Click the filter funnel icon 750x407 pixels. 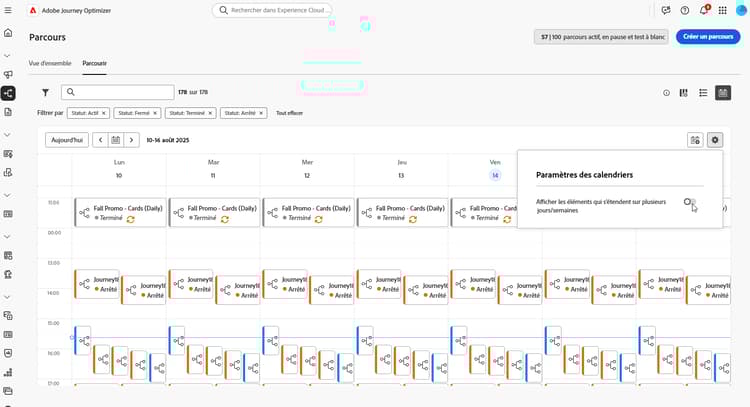tap(45, 92)
